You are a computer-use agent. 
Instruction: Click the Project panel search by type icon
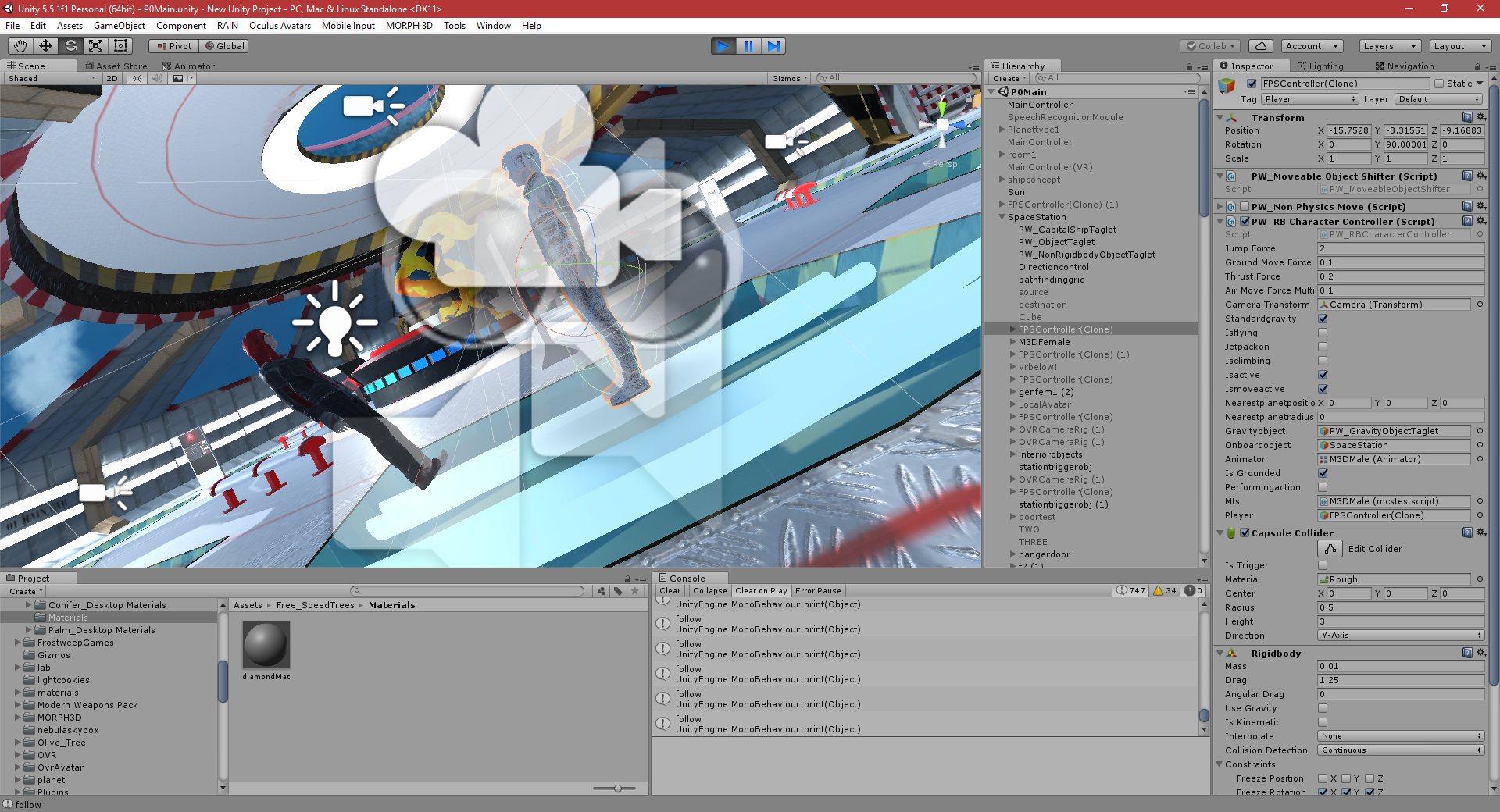pos(602,591)
